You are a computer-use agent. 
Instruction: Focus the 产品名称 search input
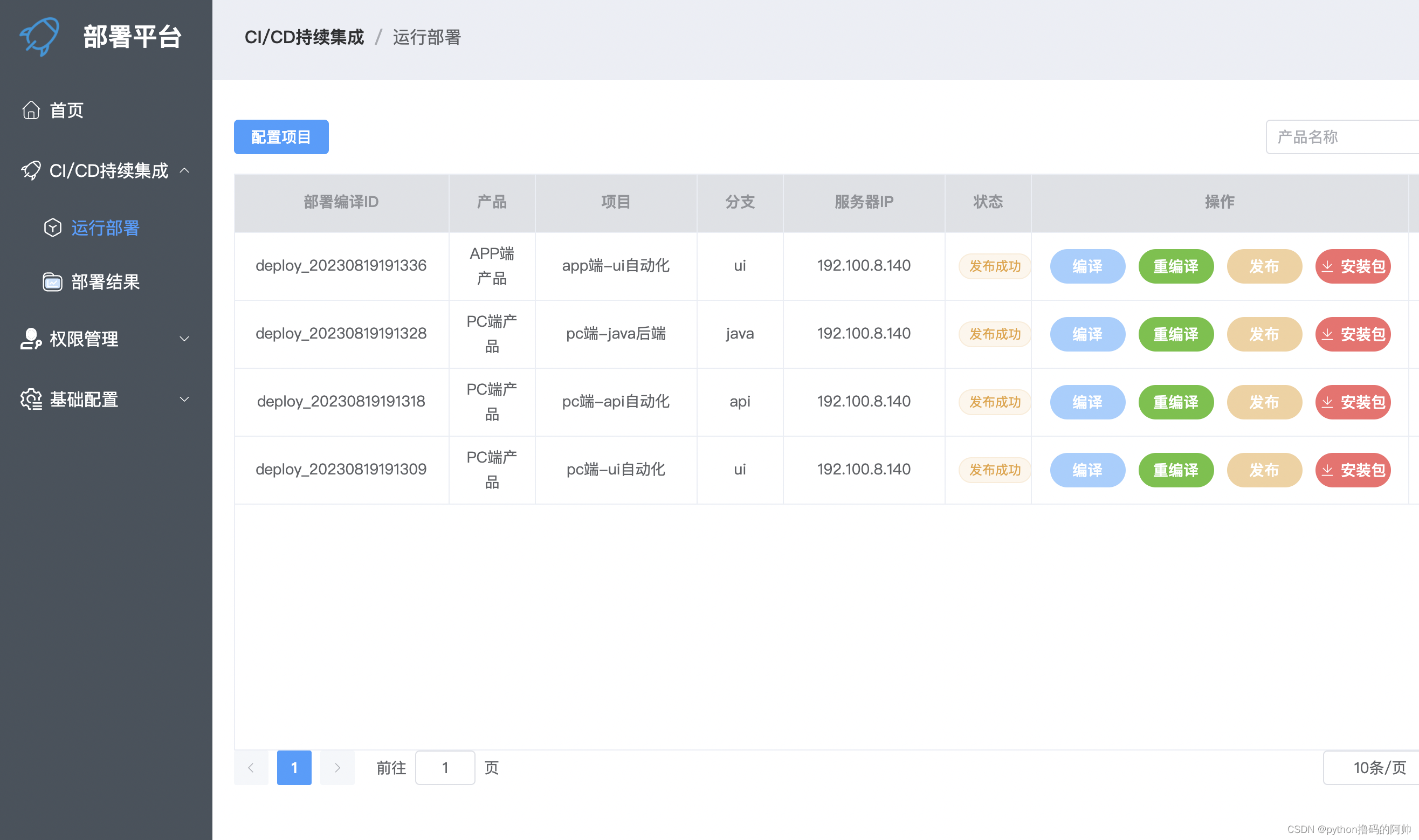[x=1341, y=137]
